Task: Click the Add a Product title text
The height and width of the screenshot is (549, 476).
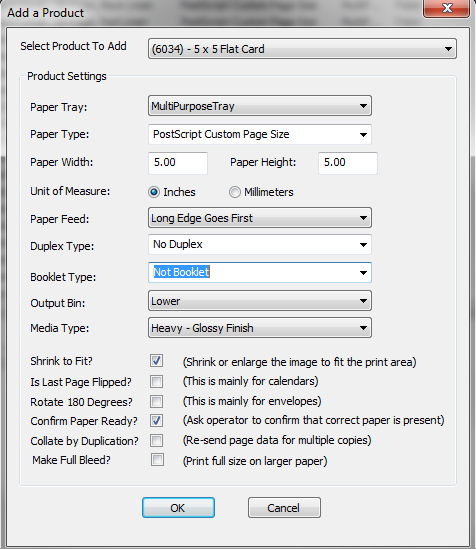Action: tap(46, 13)
